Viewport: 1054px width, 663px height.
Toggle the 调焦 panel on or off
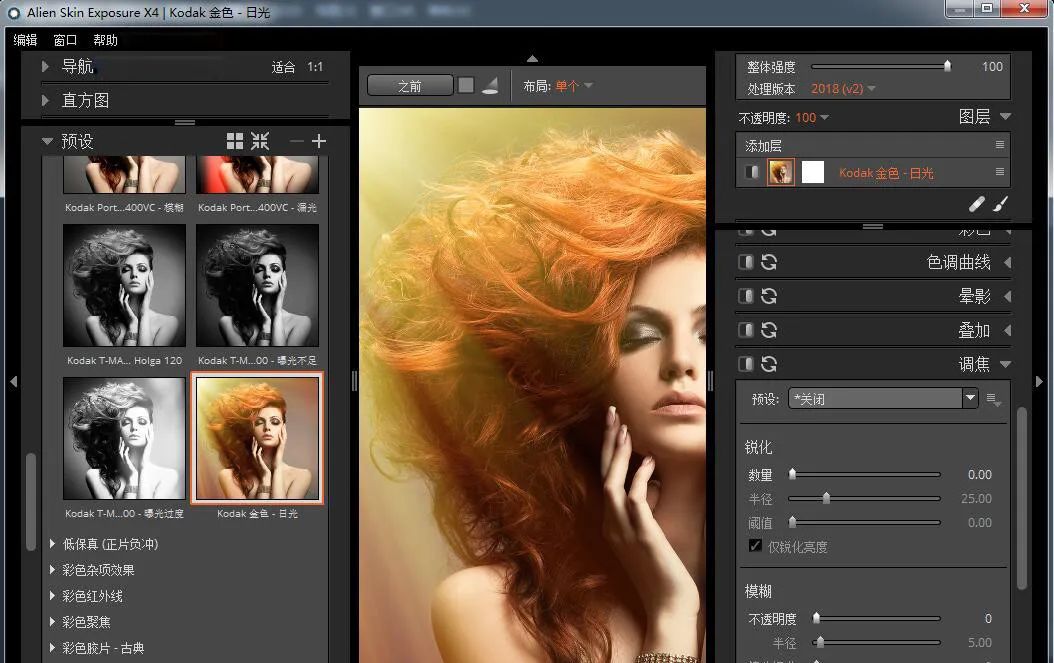coord(745,364)
